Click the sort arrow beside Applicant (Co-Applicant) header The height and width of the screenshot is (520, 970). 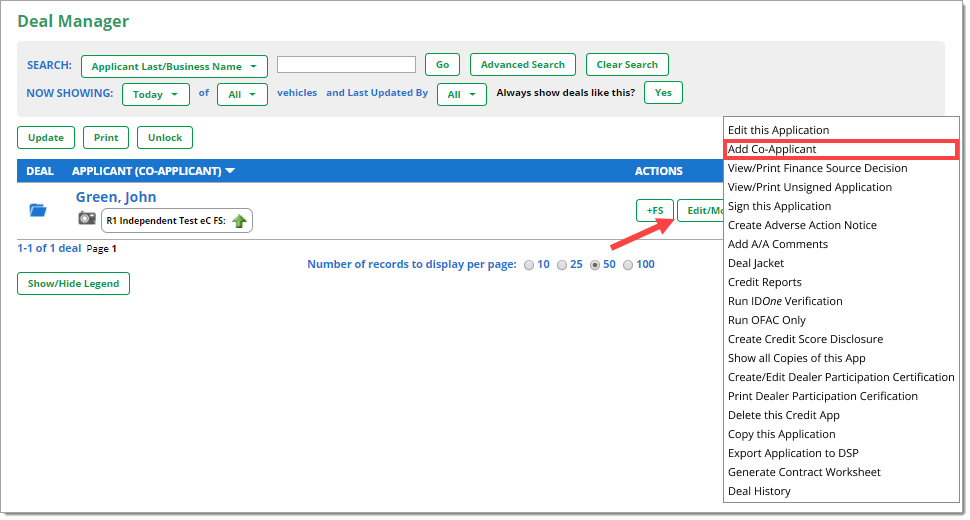230,171
